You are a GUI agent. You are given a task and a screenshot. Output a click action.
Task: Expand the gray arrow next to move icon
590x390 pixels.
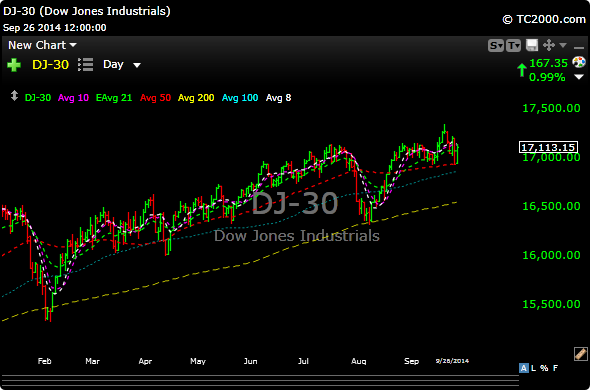tap(563, 45)
